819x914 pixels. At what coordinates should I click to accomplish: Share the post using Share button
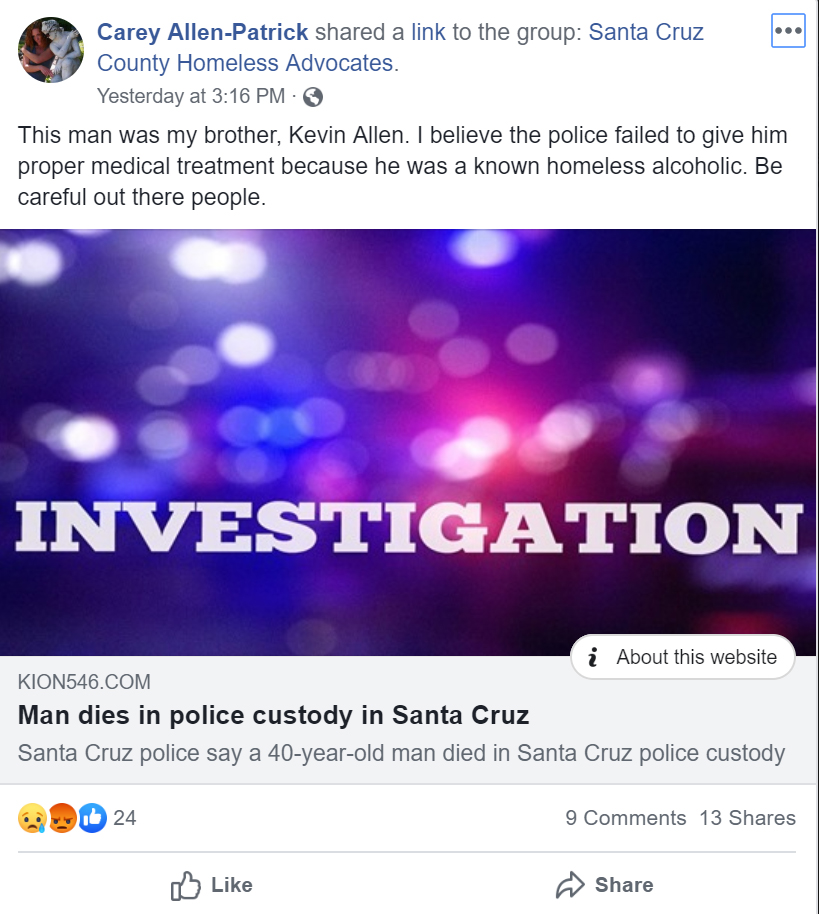pos(604,885)
